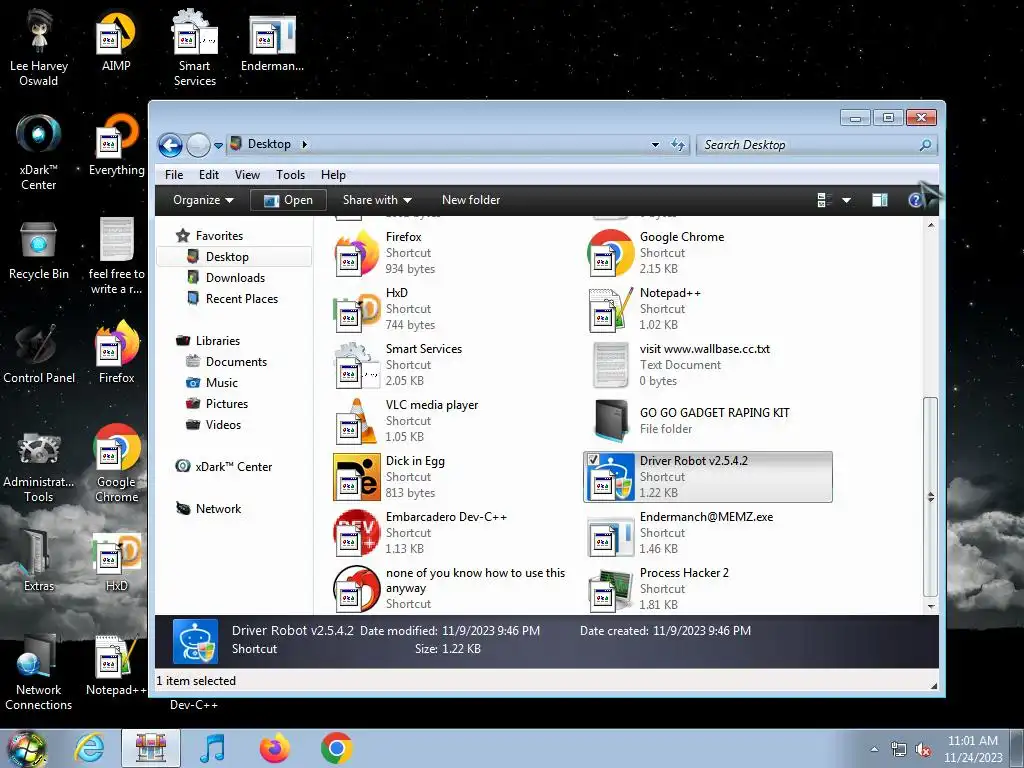Select Recent Places in navigation pane
This screenshot has width=1024, height=768.
242,298
